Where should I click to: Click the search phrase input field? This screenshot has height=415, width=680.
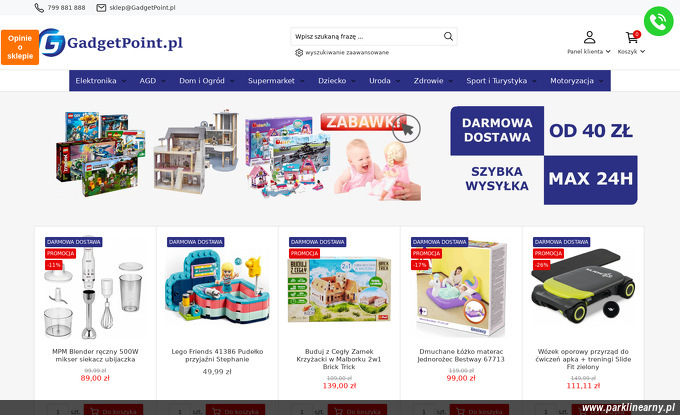point(367,36)
